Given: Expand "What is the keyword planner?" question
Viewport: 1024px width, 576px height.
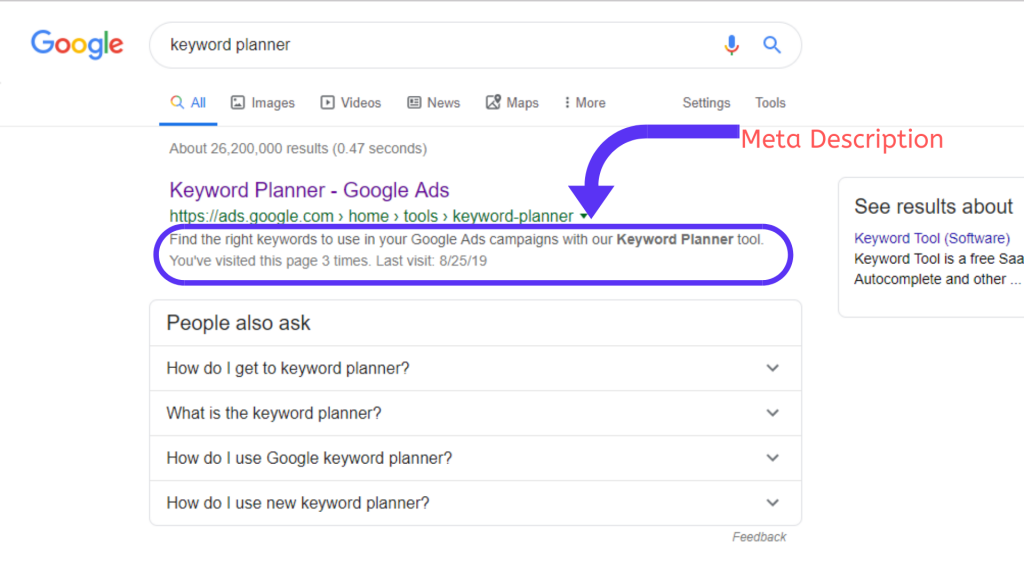Looking at the screenshot, I should [475, 413].
